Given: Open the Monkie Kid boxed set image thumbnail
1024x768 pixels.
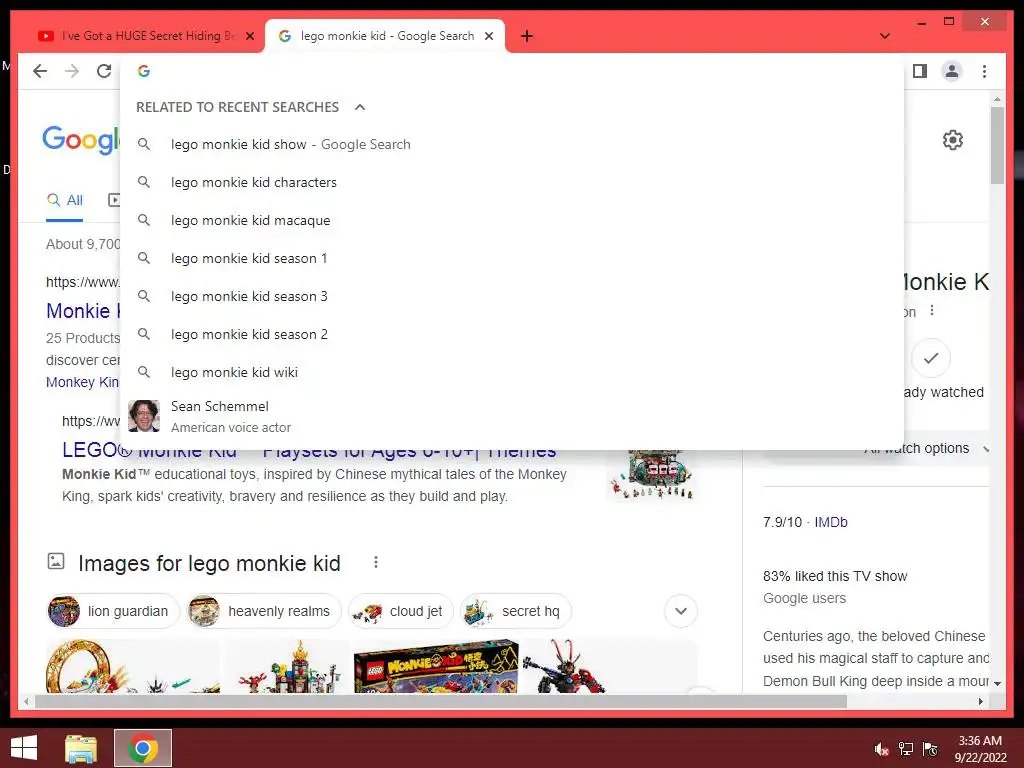Looking at the screenshot, I should (436, 666).
